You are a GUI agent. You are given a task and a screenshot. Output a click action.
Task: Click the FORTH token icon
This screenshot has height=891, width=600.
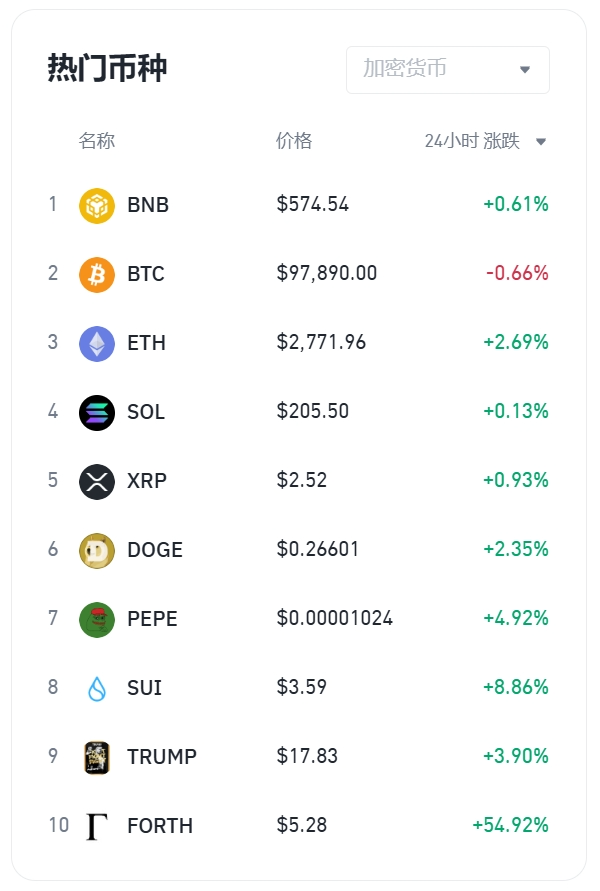[x=97, y=826]
